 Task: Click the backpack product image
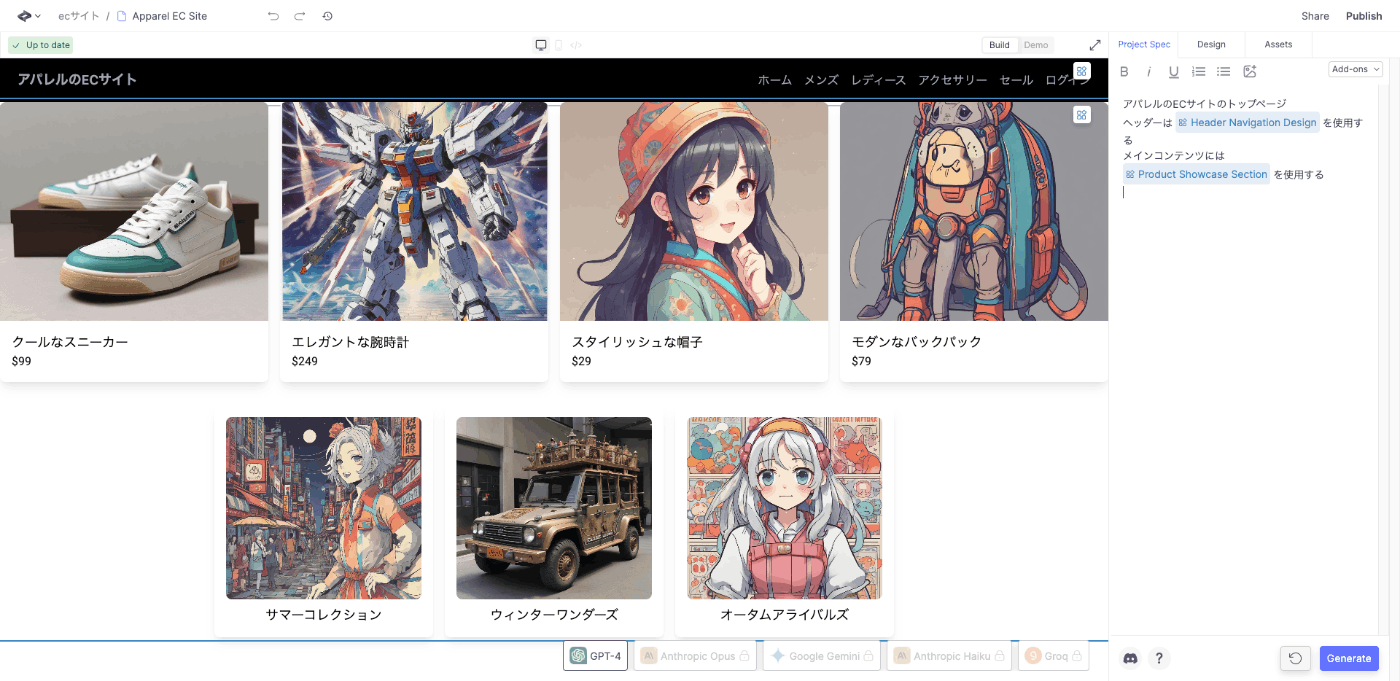tap(974, 211)
